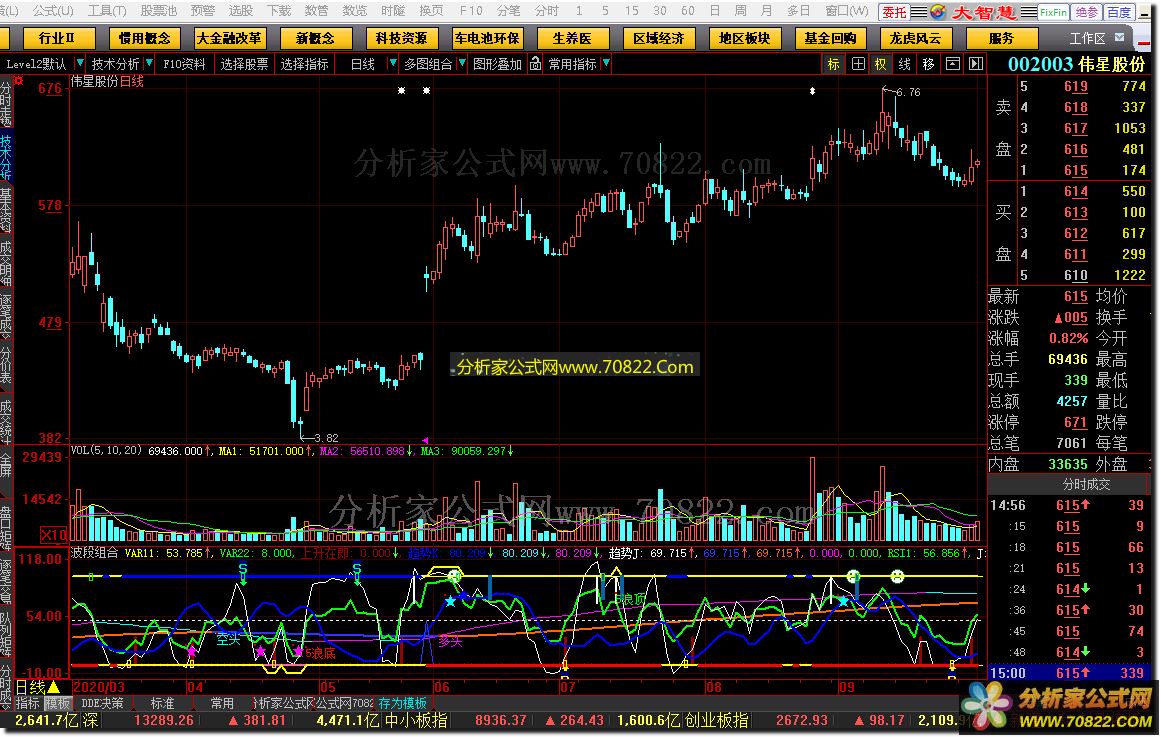Click the 科技资源 sector button
Viewport: 1161px width, 737px height.
[x=401, y=38]
